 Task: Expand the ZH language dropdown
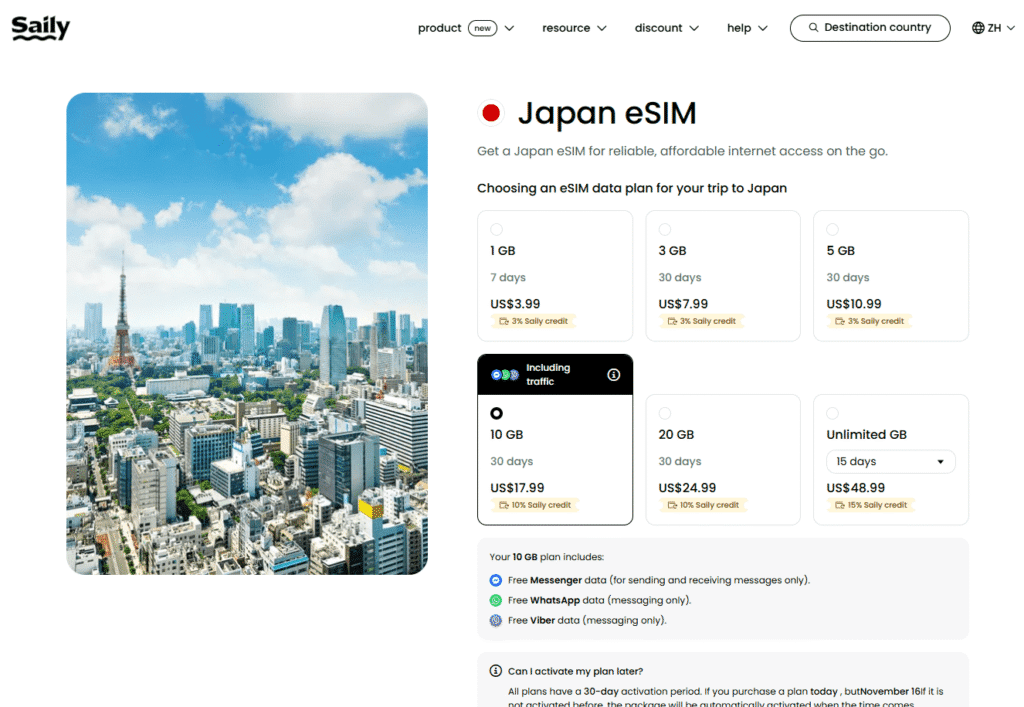point(1011,28)
